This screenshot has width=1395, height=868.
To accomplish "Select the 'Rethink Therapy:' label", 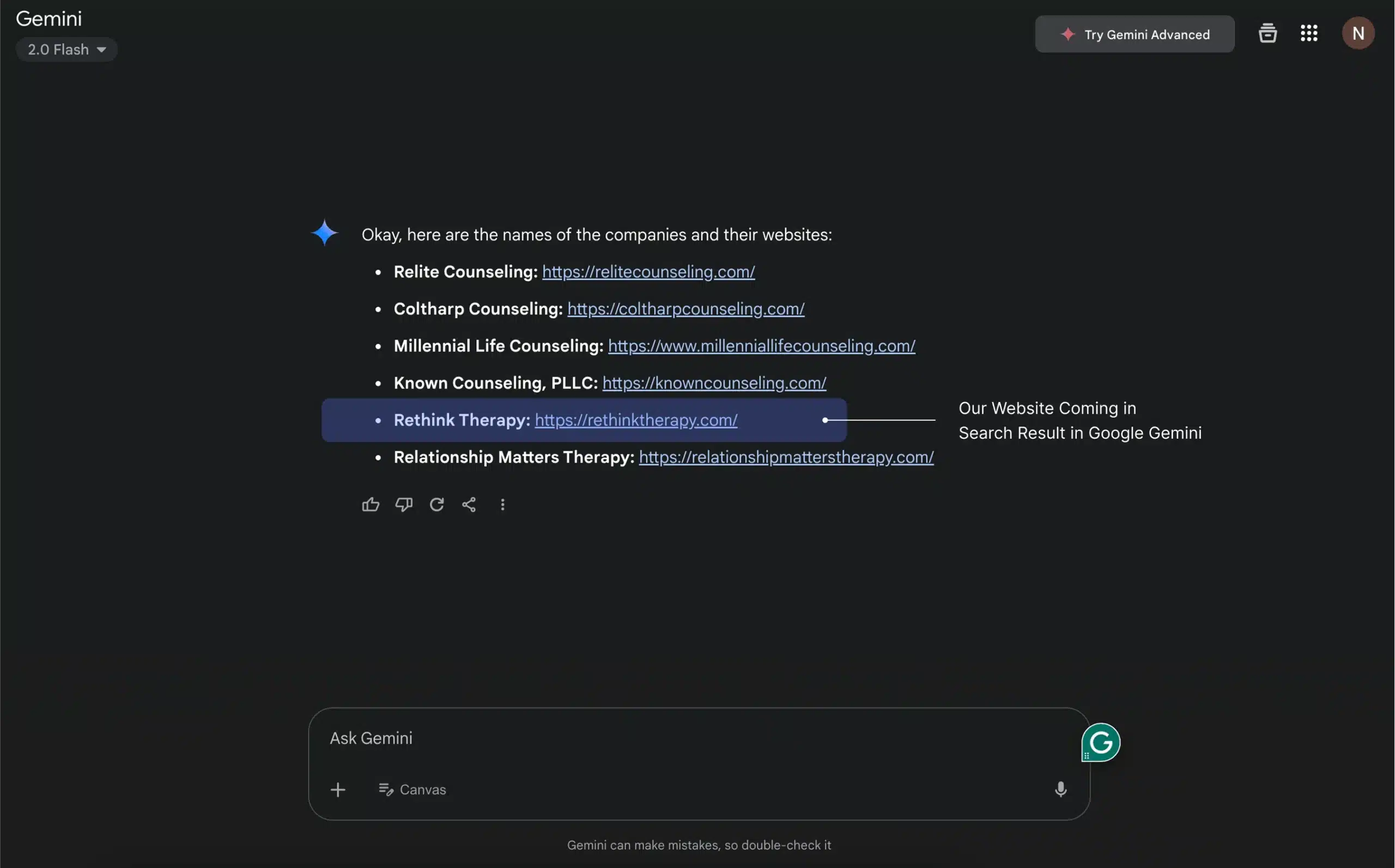I will (462, 420).
